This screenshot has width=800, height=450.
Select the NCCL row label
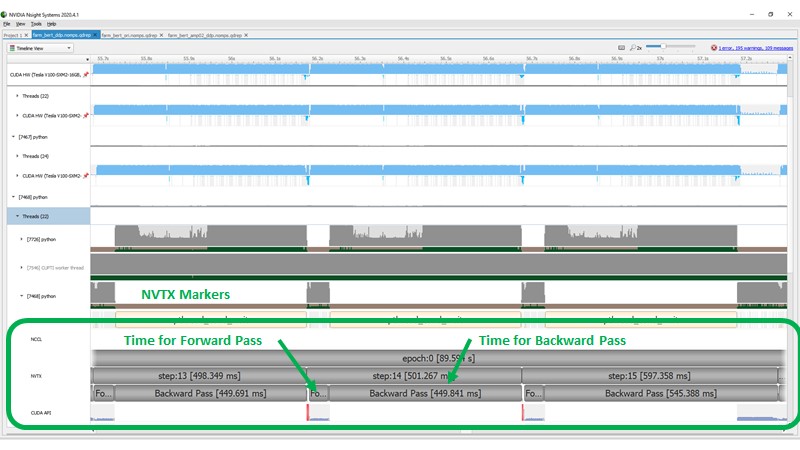point(36,339)
